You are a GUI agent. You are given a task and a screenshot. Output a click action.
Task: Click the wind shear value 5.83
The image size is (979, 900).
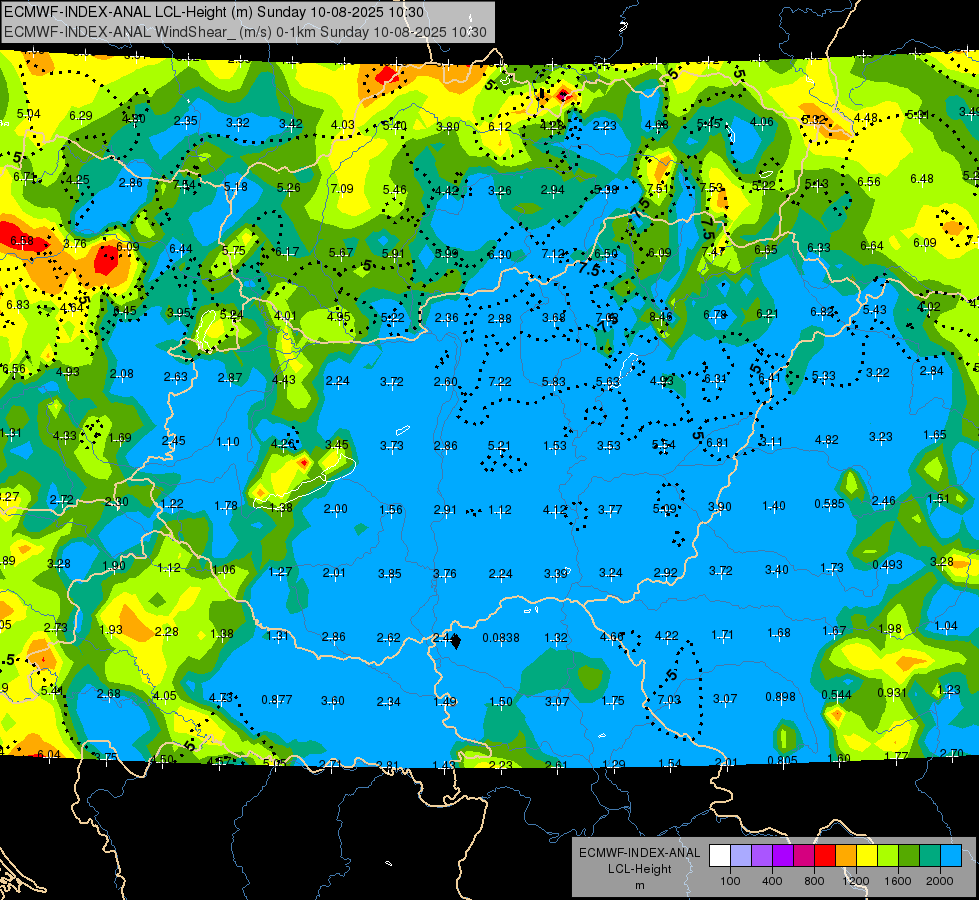554,382
